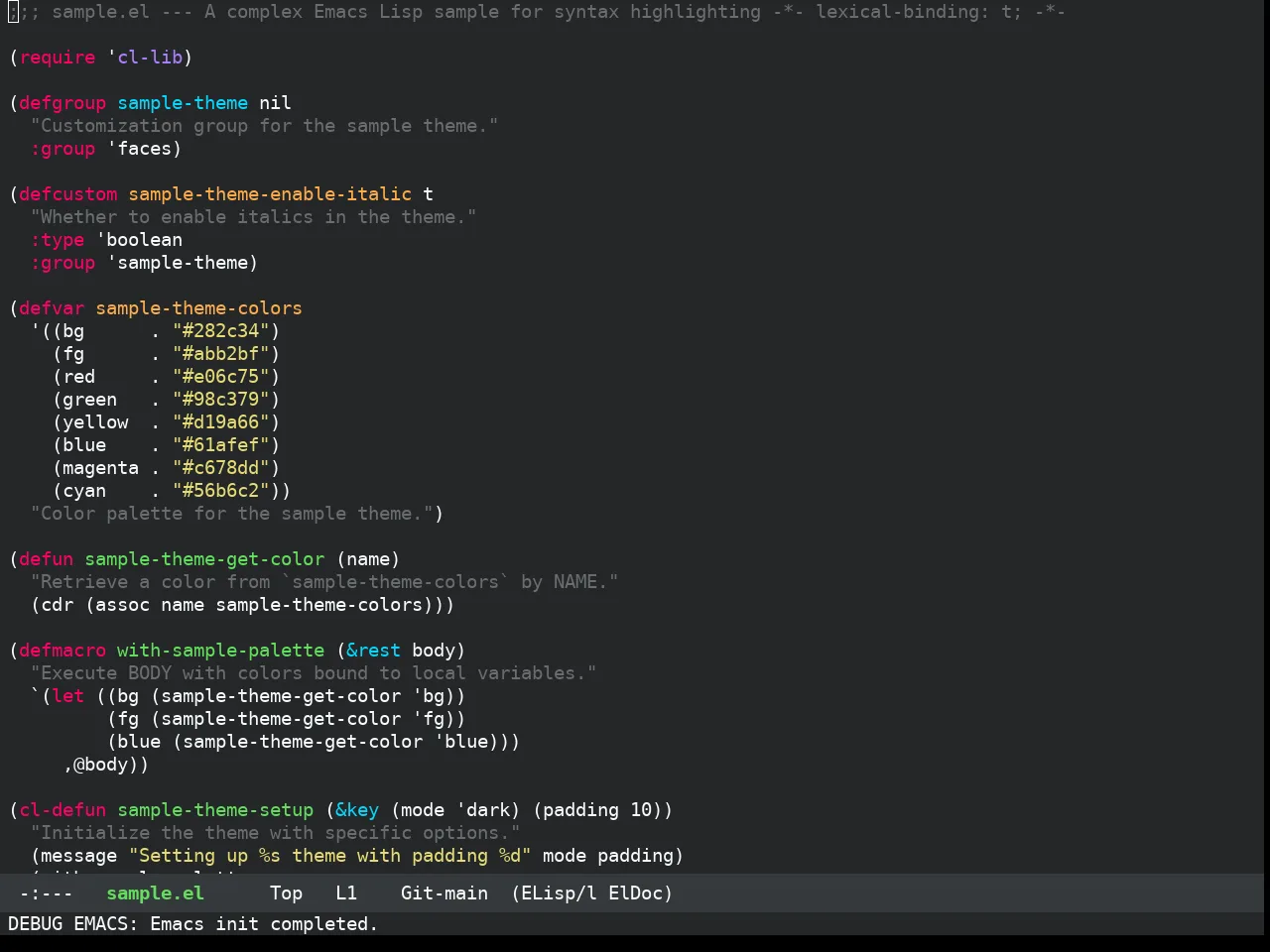
Task: Click the 'sample-theme' group name after defgroup
Action: 183,103
